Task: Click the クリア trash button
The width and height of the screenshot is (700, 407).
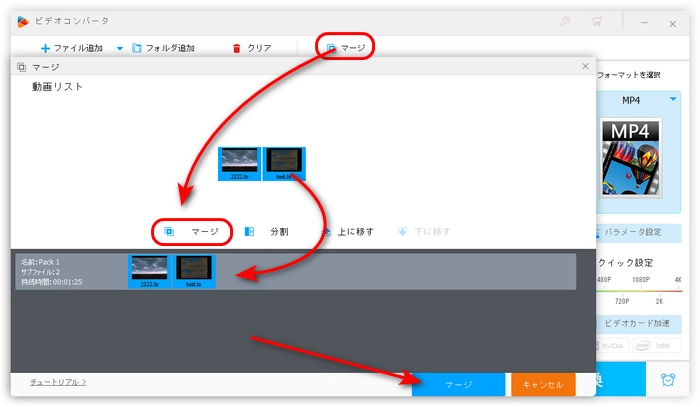Action: click(252, 48)
